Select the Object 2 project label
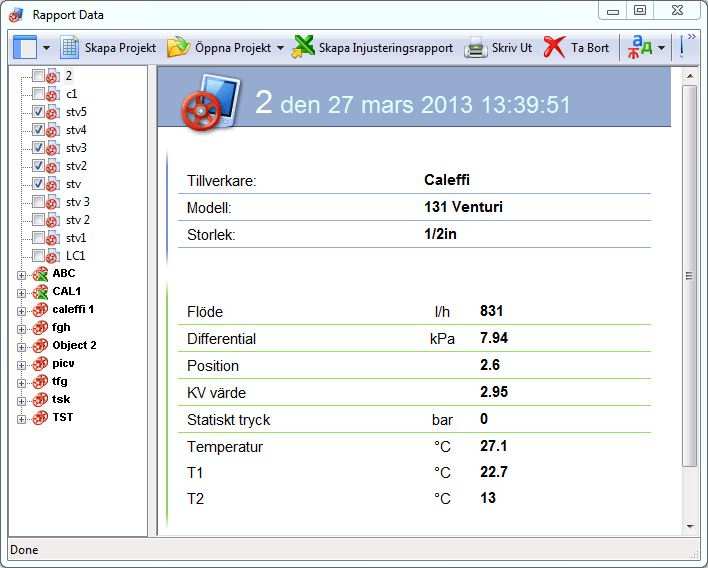This screenshot has height=568, width=708. 75,345
